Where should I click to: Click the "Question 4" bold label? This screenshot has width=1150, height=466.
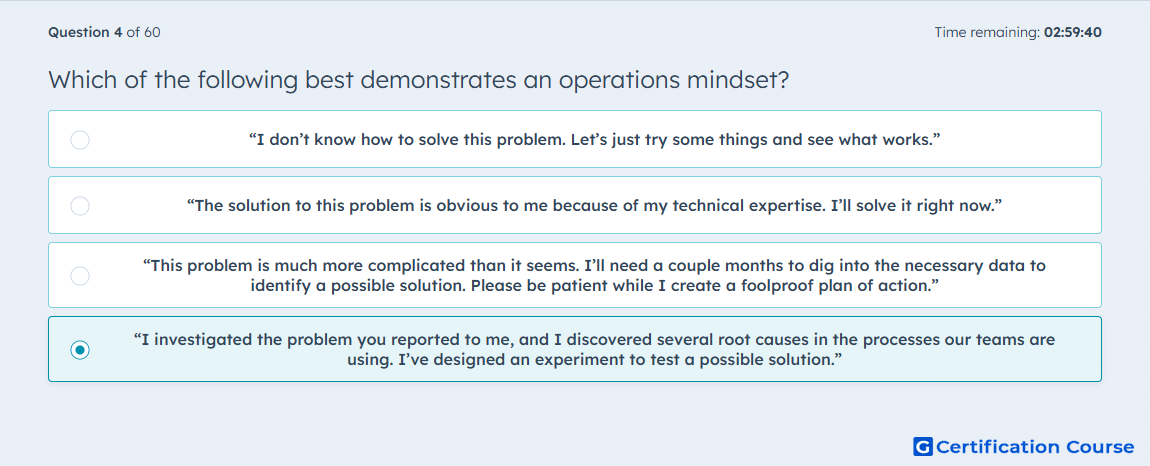(86, 32)
